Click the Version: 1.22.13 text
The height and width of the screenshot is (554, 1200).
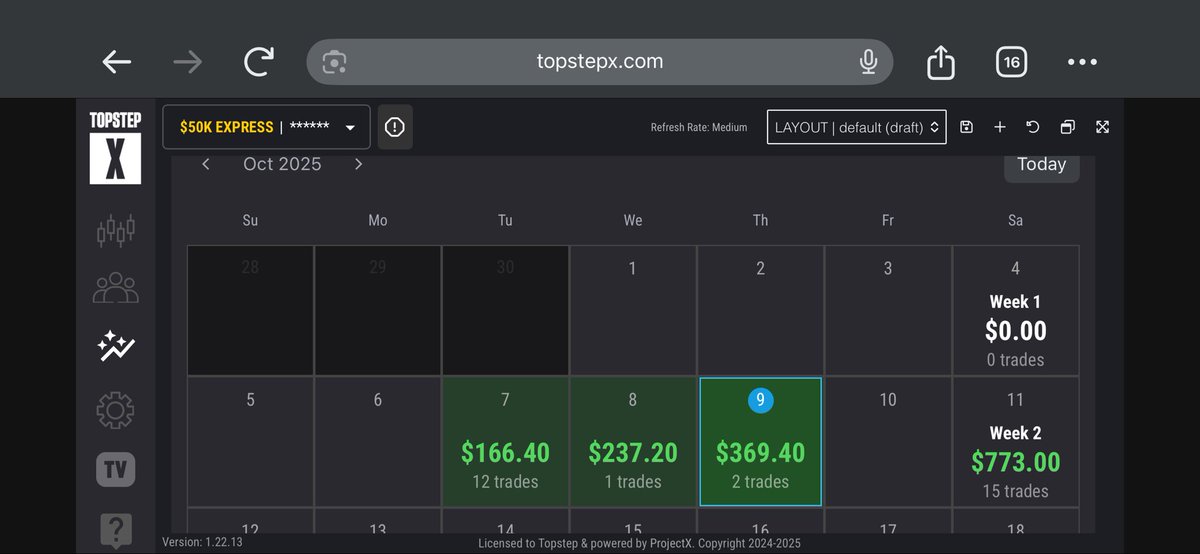[202, 543]
